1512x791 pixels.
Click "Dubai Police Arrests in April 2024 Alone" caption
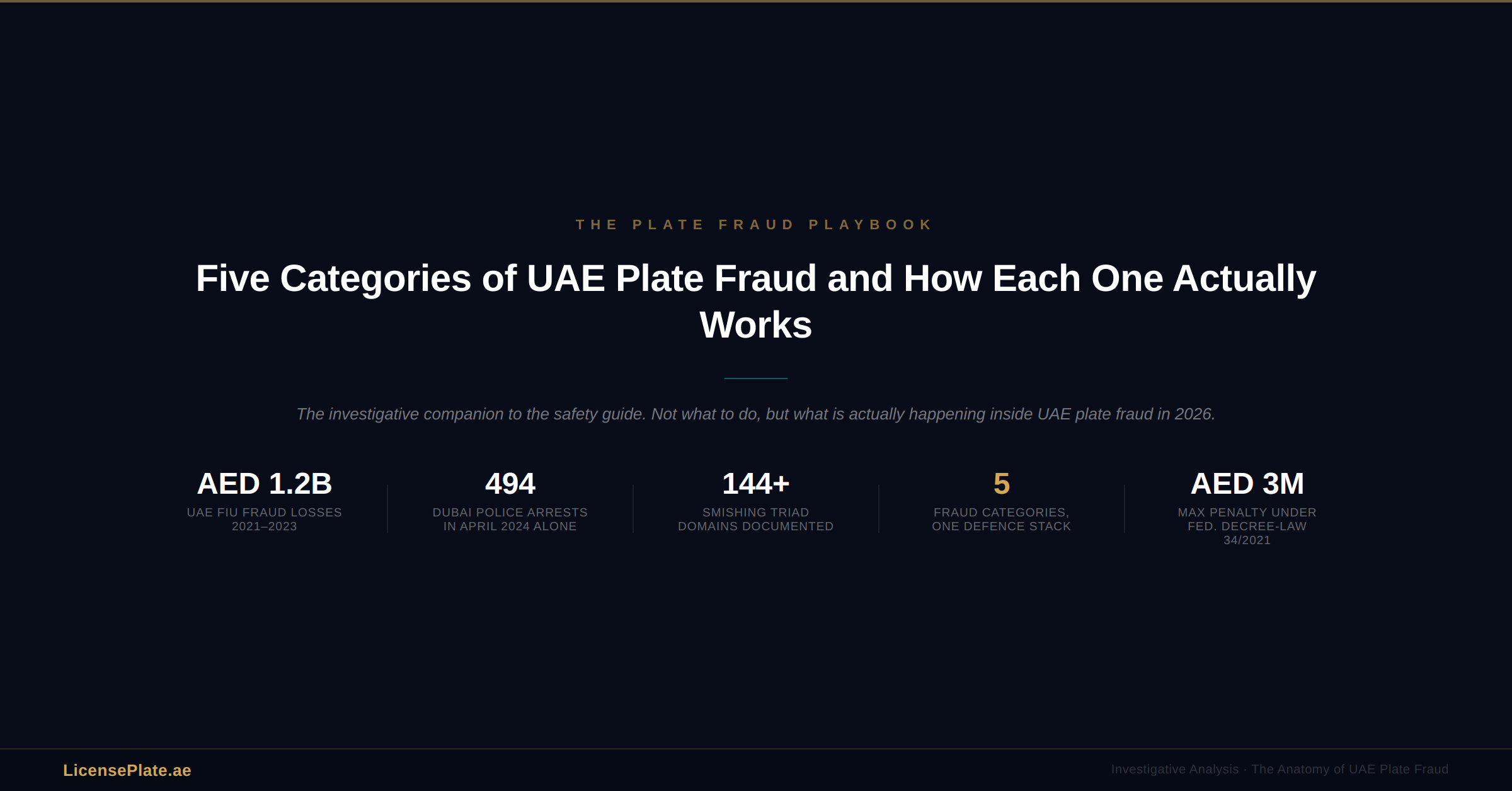point(510,520)
